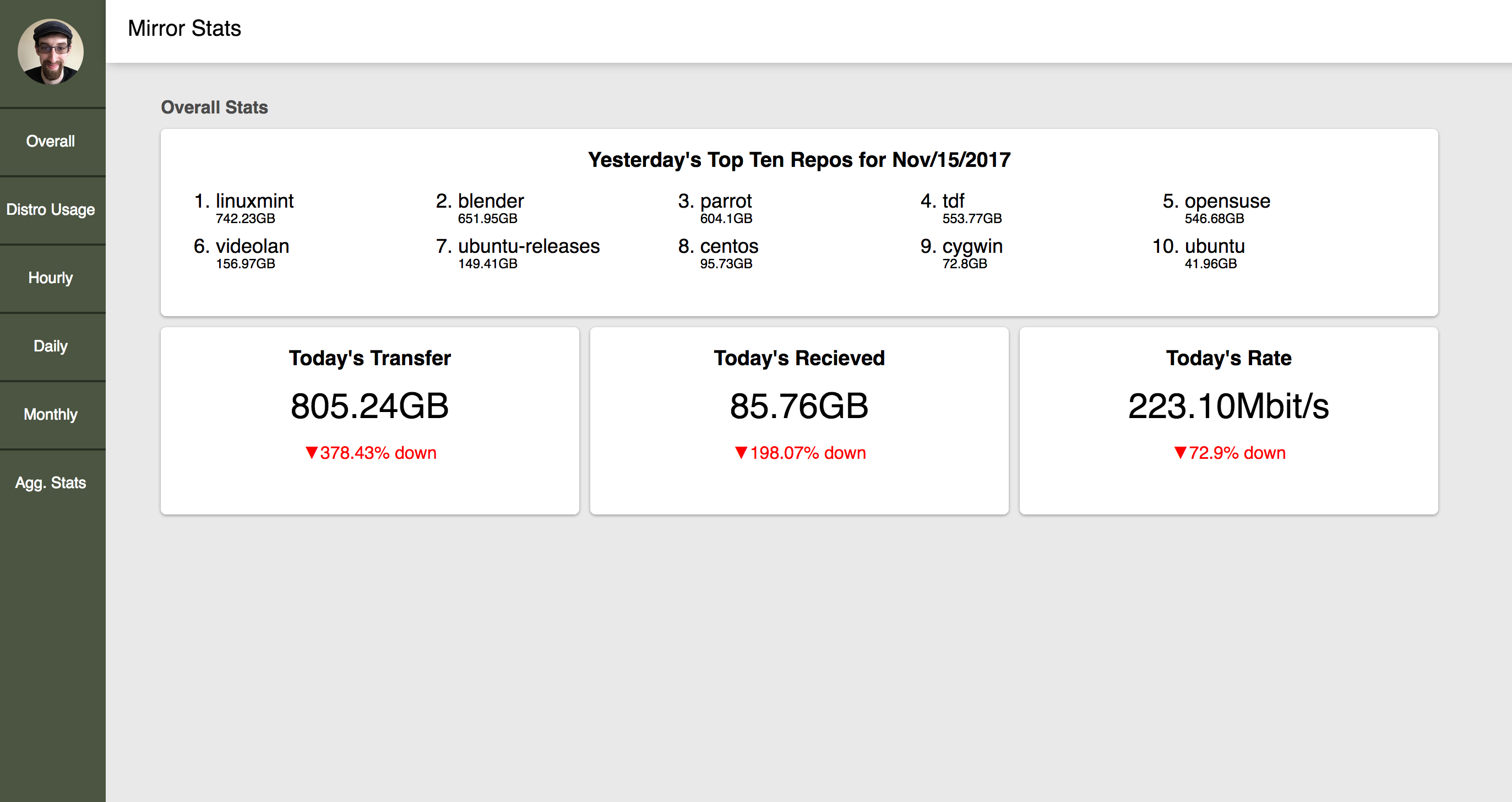Click the red down arrow under Today's Recieved
Viewport: 1512px width, 802px height.
[x=741, y=453]
